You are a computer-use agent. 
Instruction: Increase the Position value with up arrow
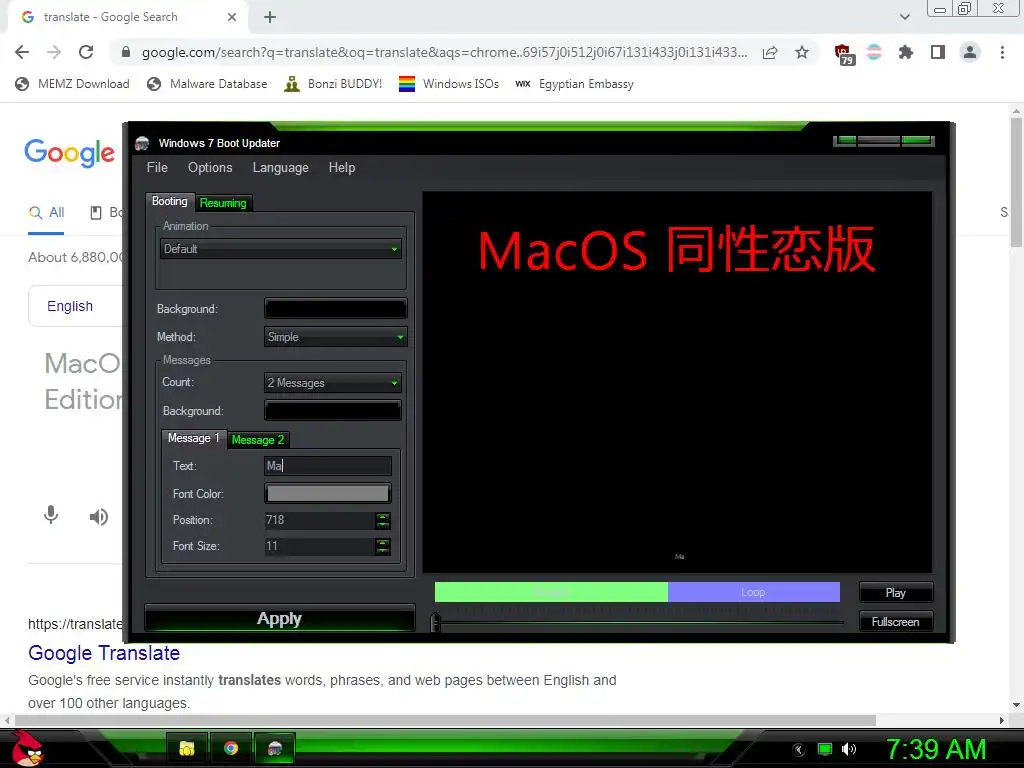pyautogui.click(x=383, y=517)
